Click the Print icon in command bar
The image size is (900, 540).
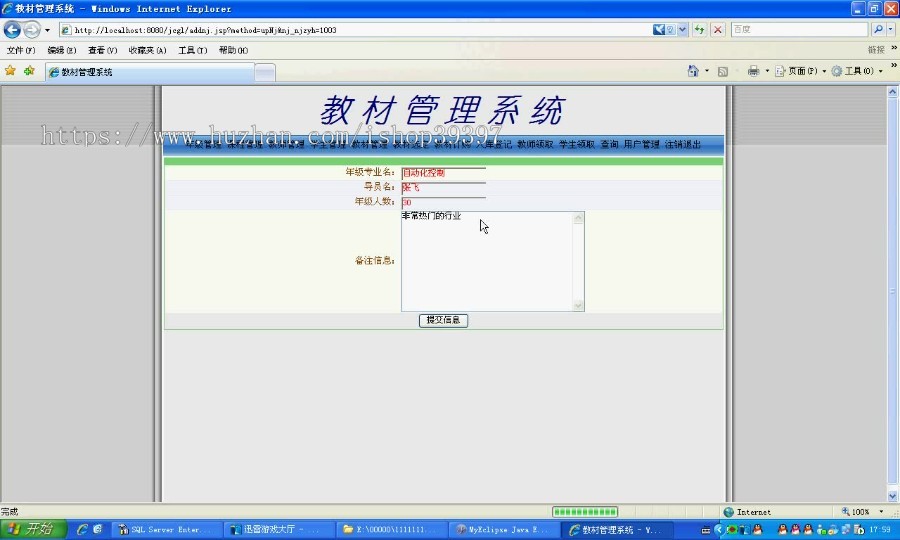tap(753, 71)
